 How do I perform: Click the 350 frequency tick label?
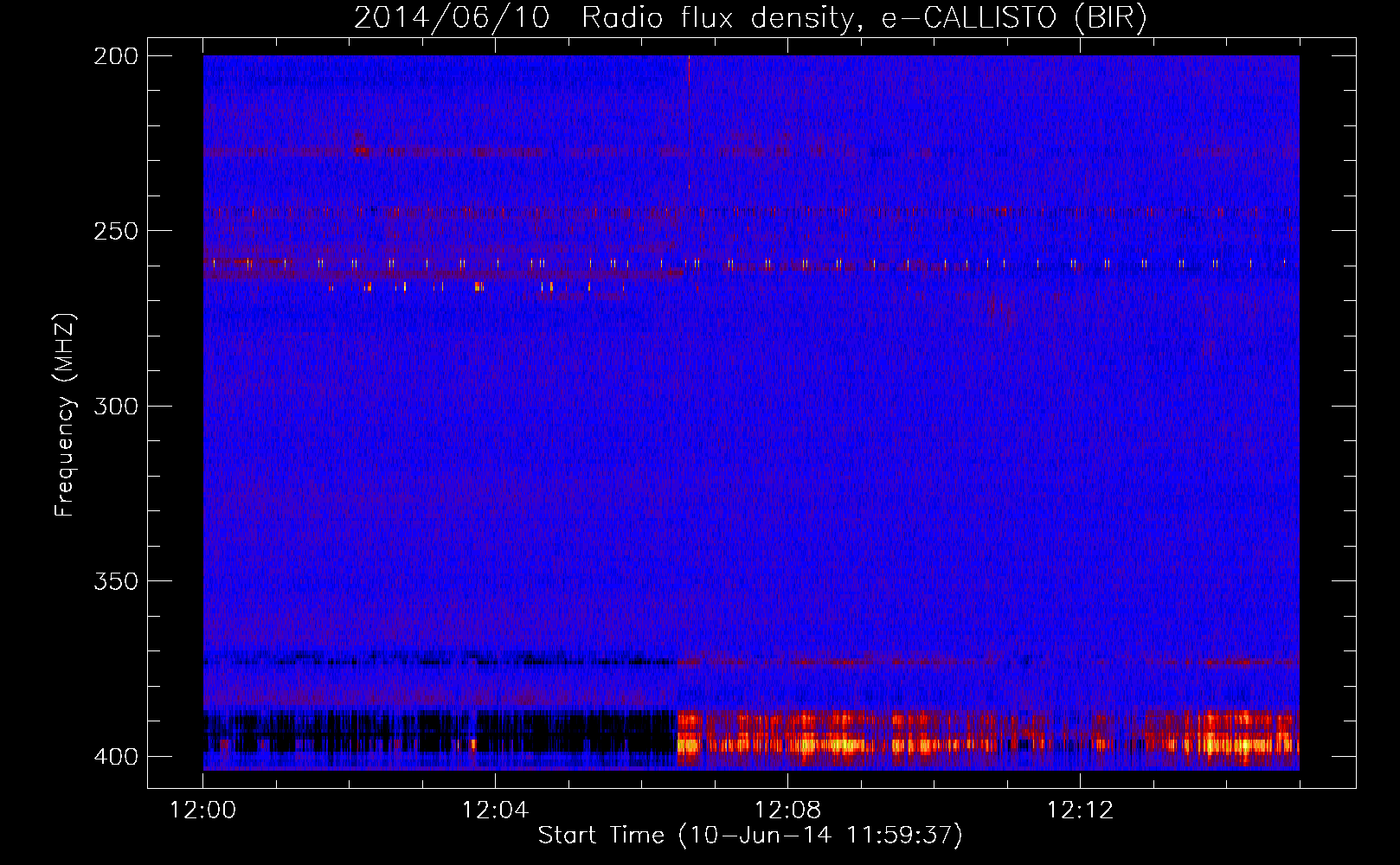pyautogui.click(x=116, y=581)
